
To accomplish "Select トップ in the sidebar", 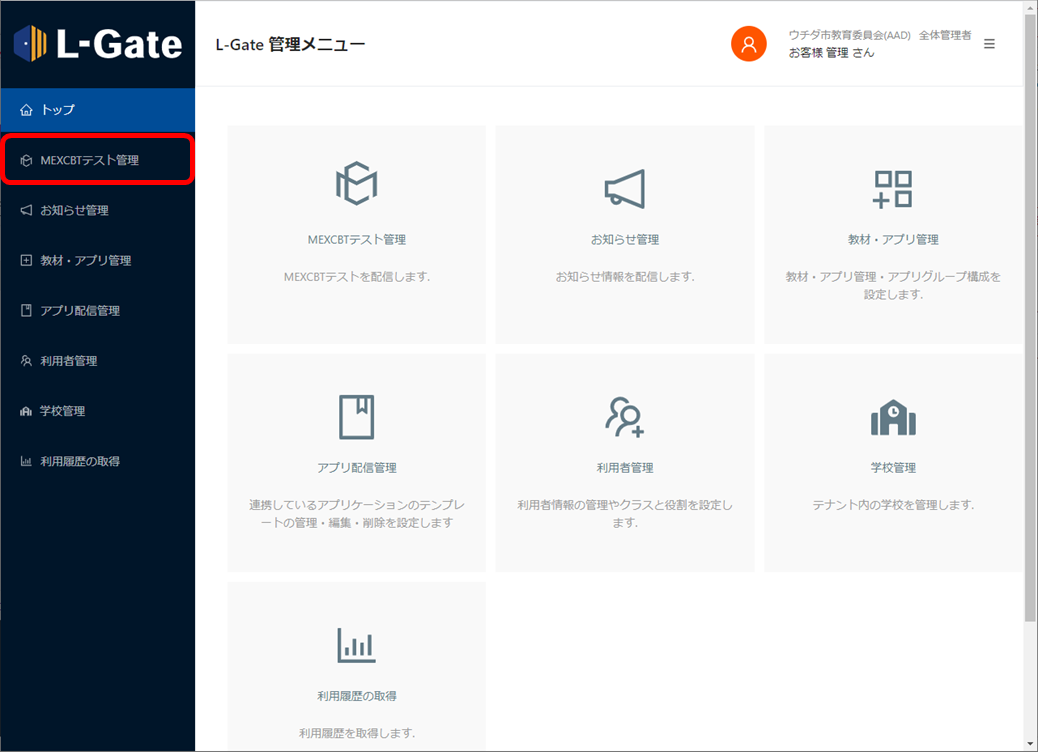I will (x=98, y=110).
